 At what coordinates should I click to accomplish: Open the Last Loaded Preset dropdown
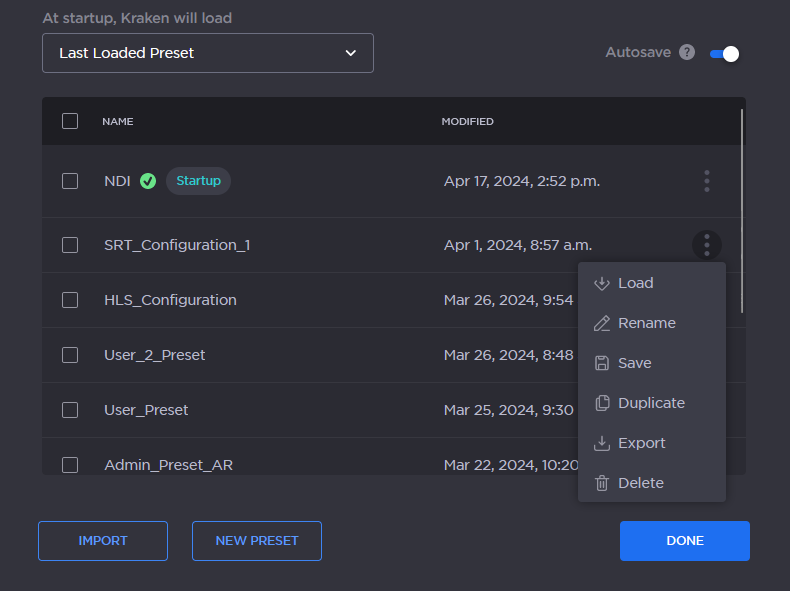pos(207,53)
